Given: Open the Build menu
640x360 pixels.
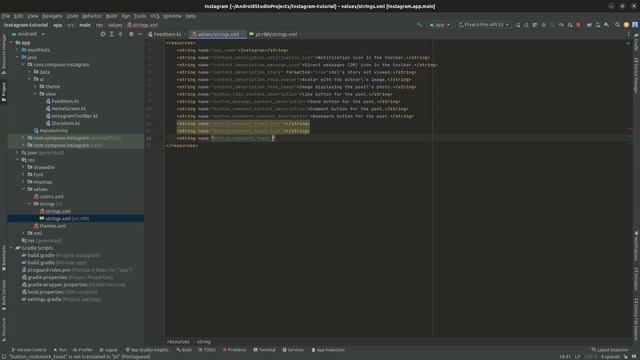Looking at the screenshot, I should tap(111, 16).
